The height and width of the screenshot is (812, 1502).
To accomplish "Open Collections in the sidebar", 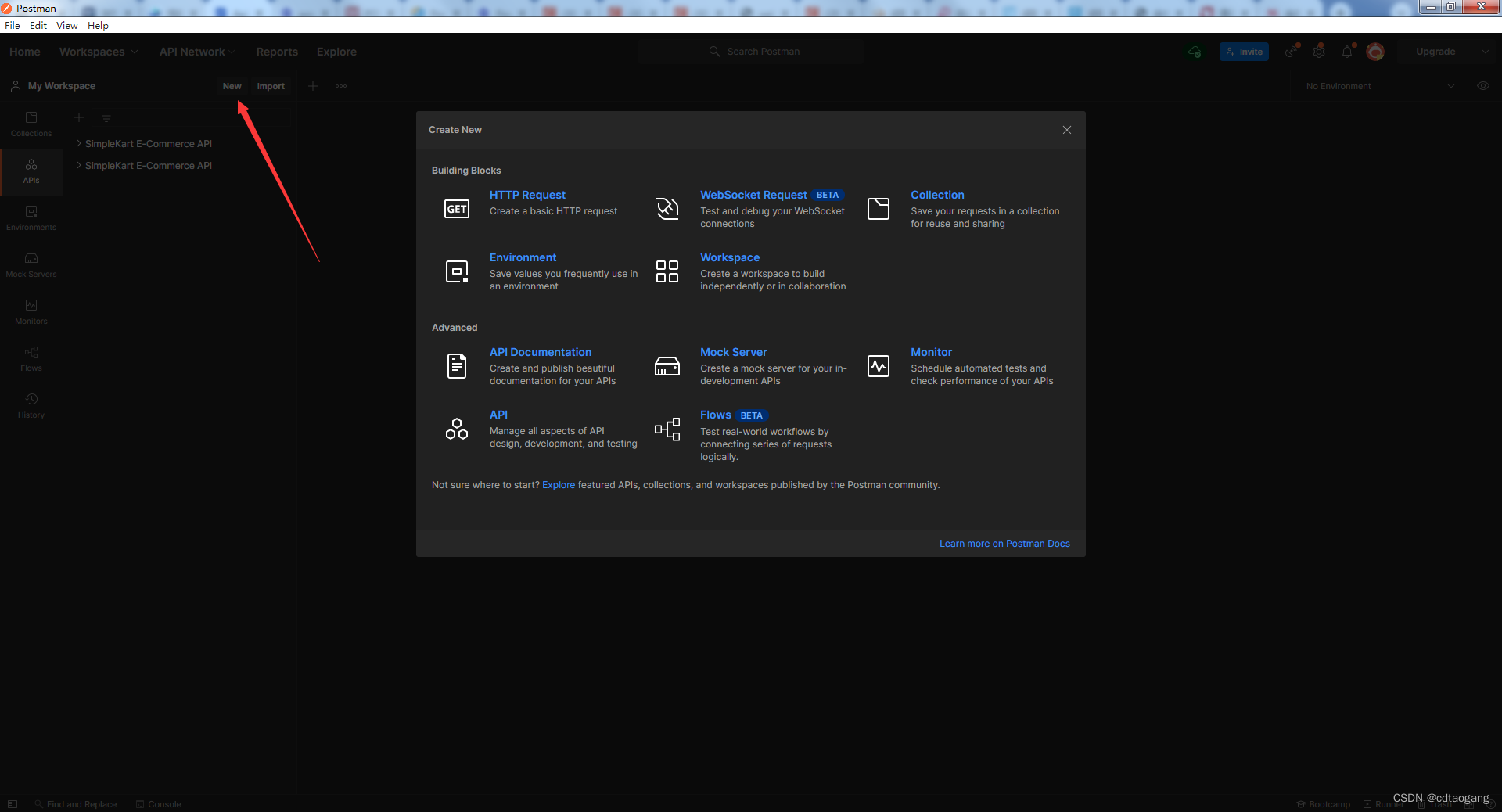I will (x=31, y=125).
